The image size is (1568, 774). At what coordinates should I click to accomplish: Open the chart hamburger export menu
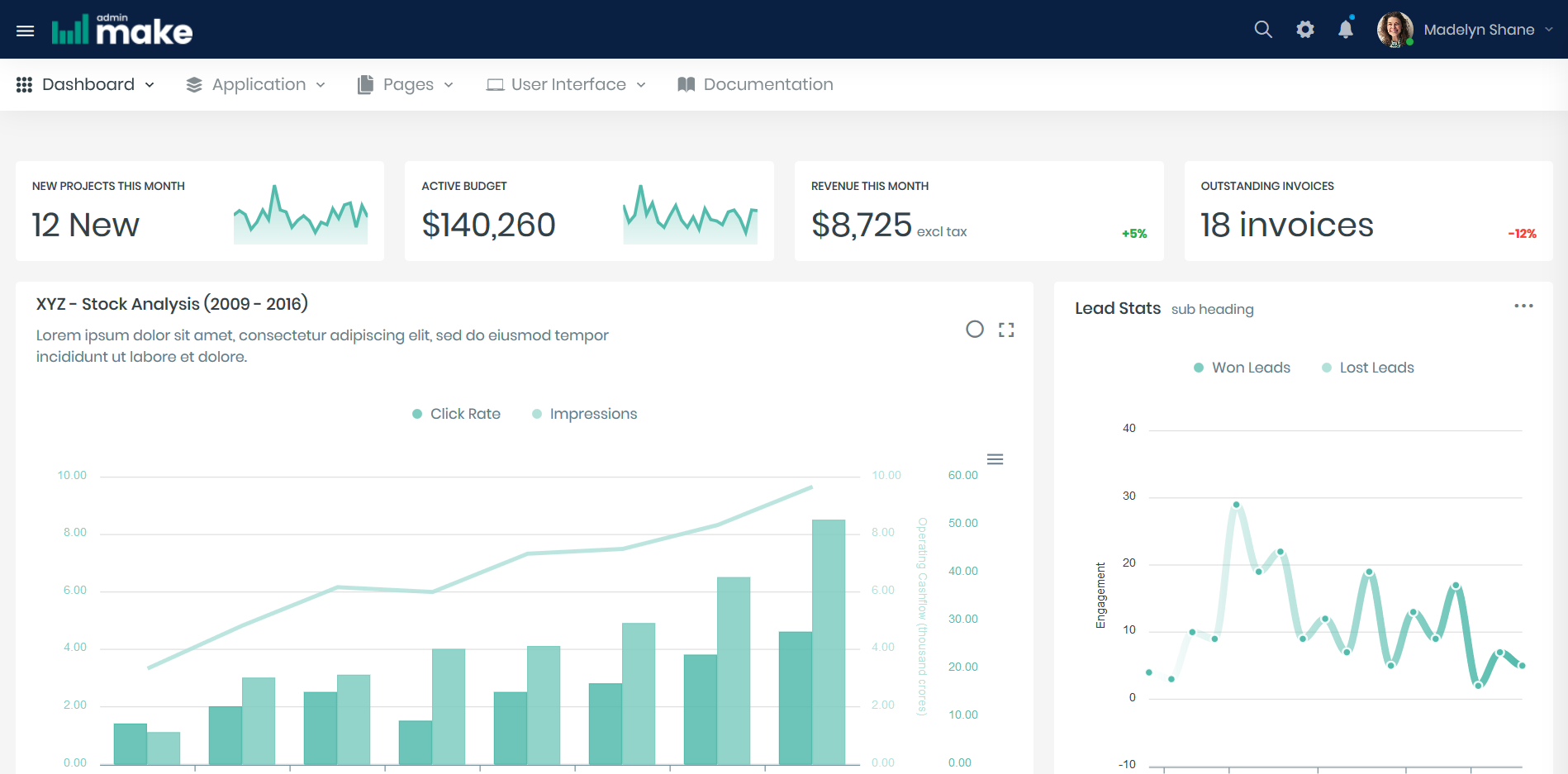(x=995, y=459)
